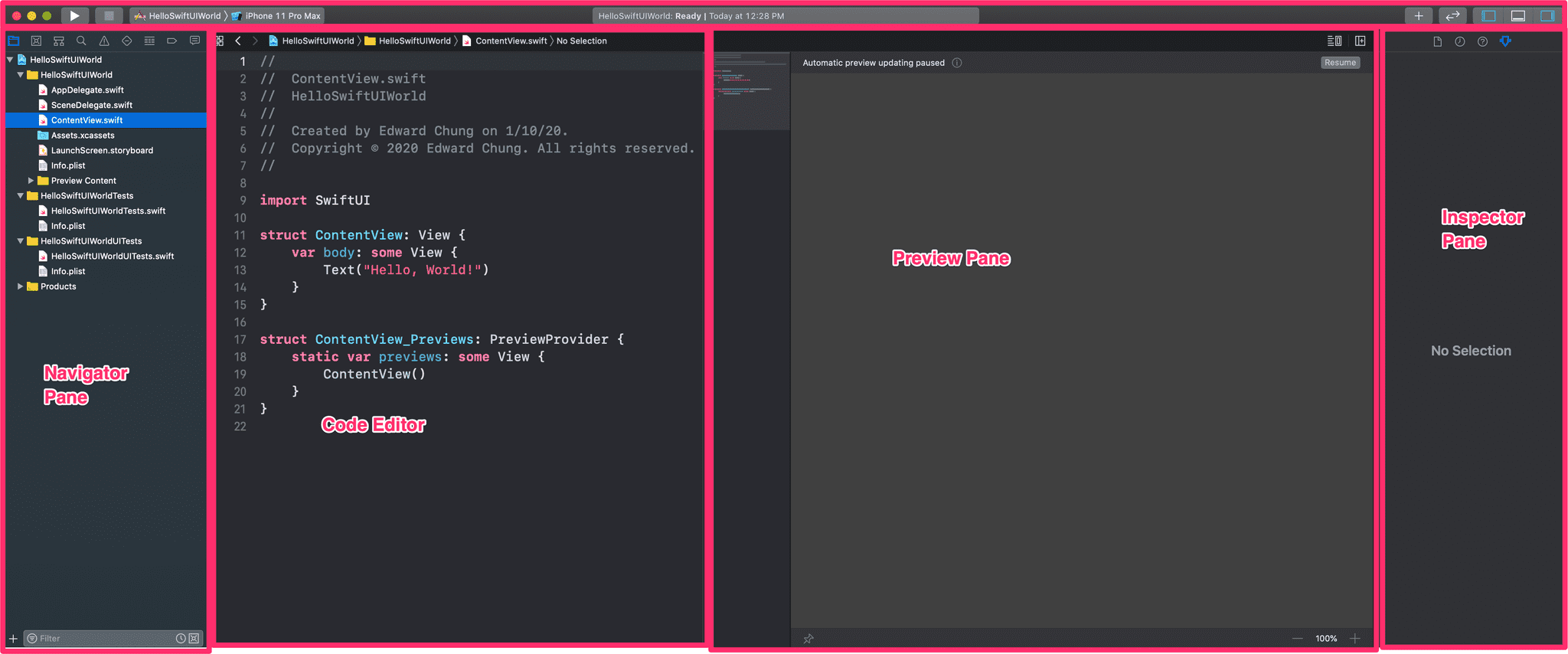Open the Debug navigator
The height and width of the screenshot is (654, 1568).
[x=149, y=41]
